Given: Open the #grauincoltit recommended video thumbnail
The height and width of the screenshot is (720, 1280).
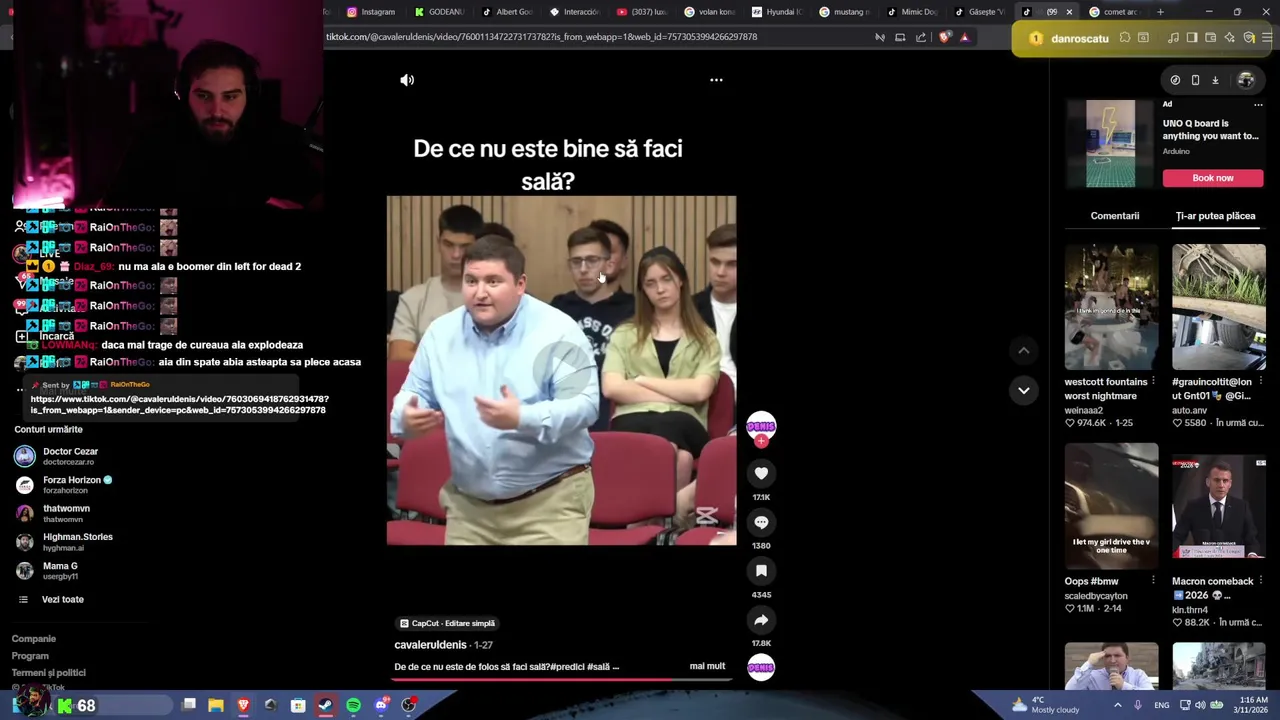Looking at the screenshot, I should (x=1218, y=307).
